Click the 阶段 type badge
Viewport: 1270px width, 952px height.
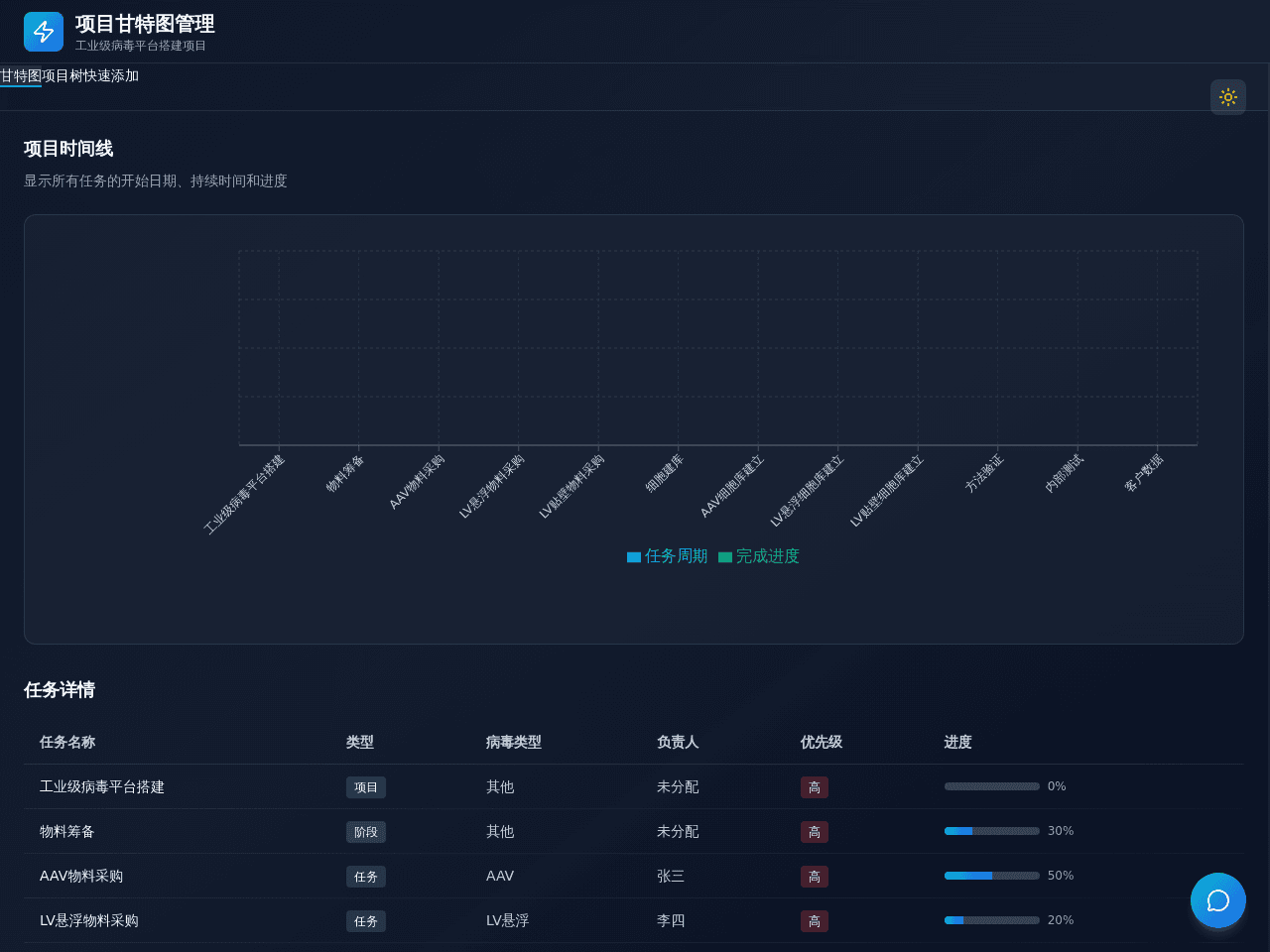tap(366, 832)
